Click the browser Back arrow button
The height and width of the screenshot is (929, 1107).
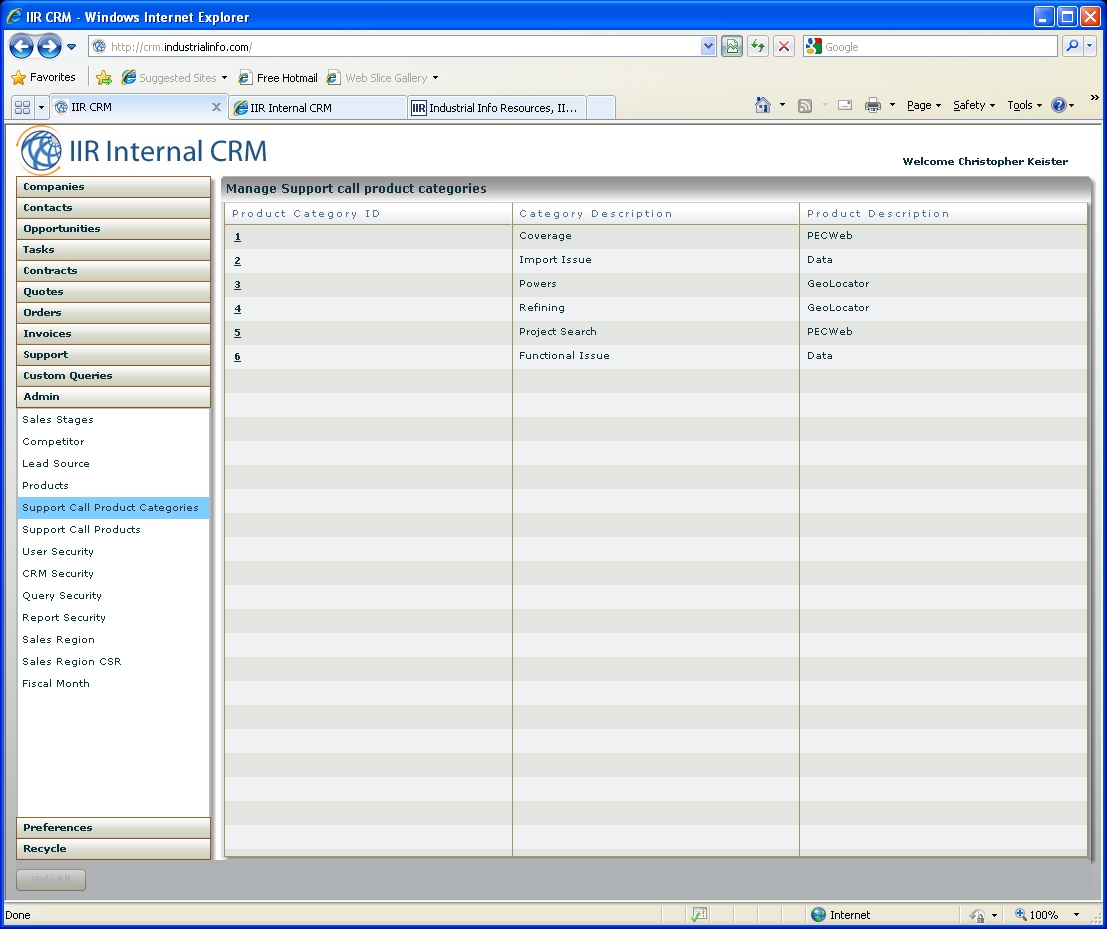click(x=22, y=47)
